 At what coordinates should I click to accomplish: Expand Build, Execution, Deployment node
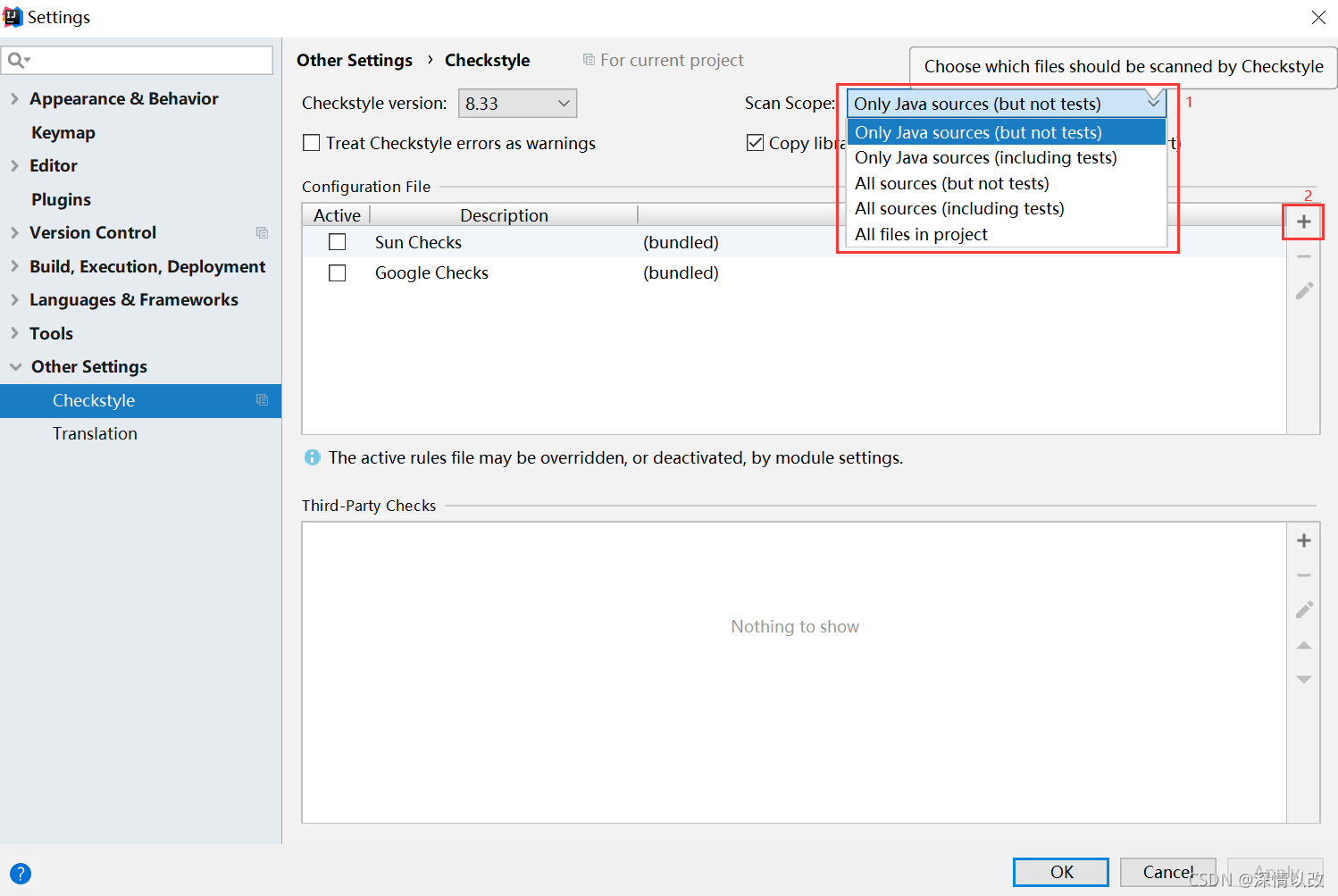[x=14, y=266]
